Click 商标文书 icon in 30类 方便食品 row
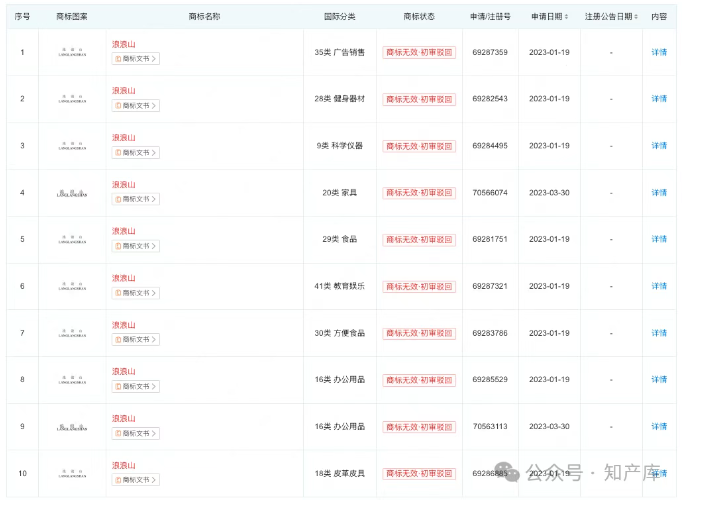The image size is (704, 514). [118, 340]
